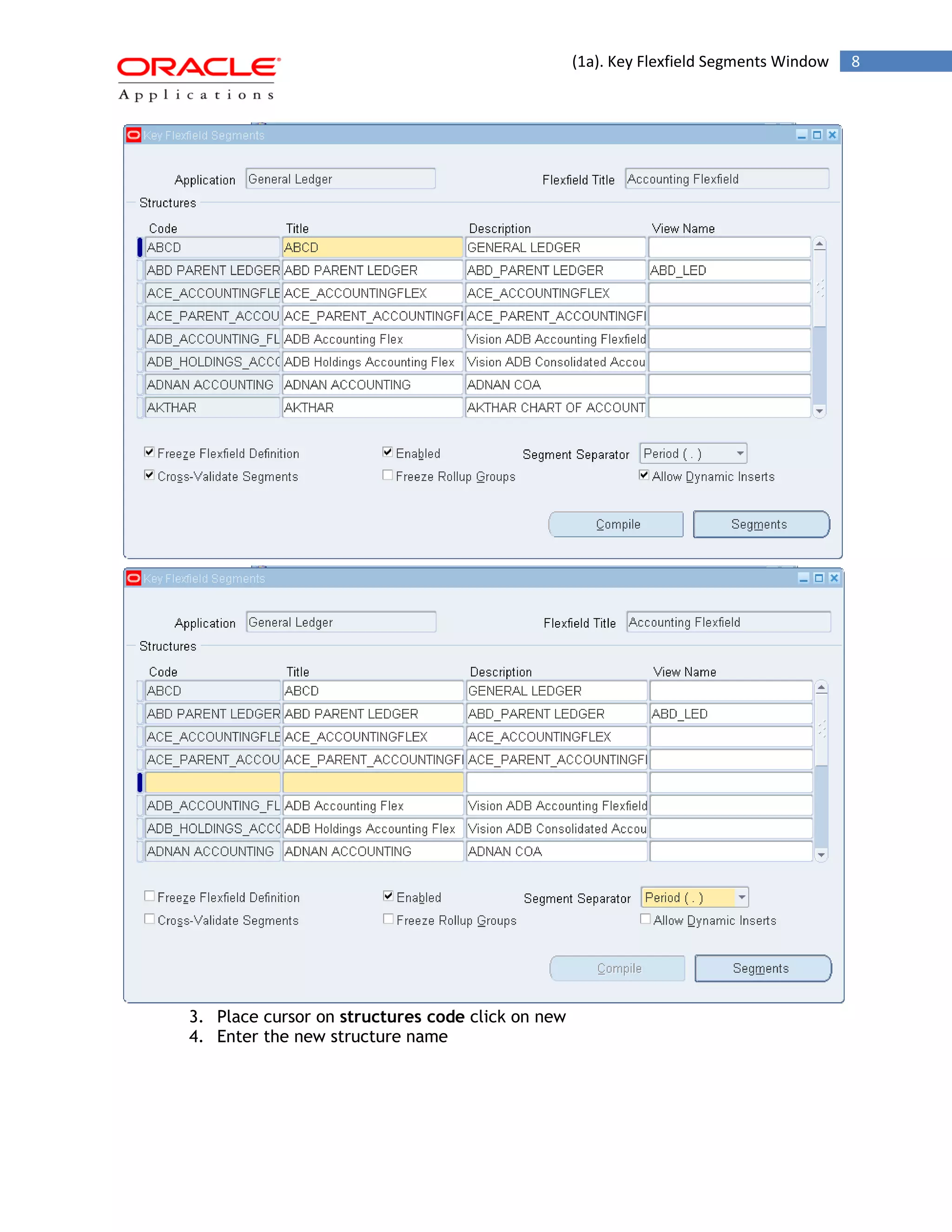Click scroll down arrow in lower structures list
952x1232 pixels.
coord(821,855)
